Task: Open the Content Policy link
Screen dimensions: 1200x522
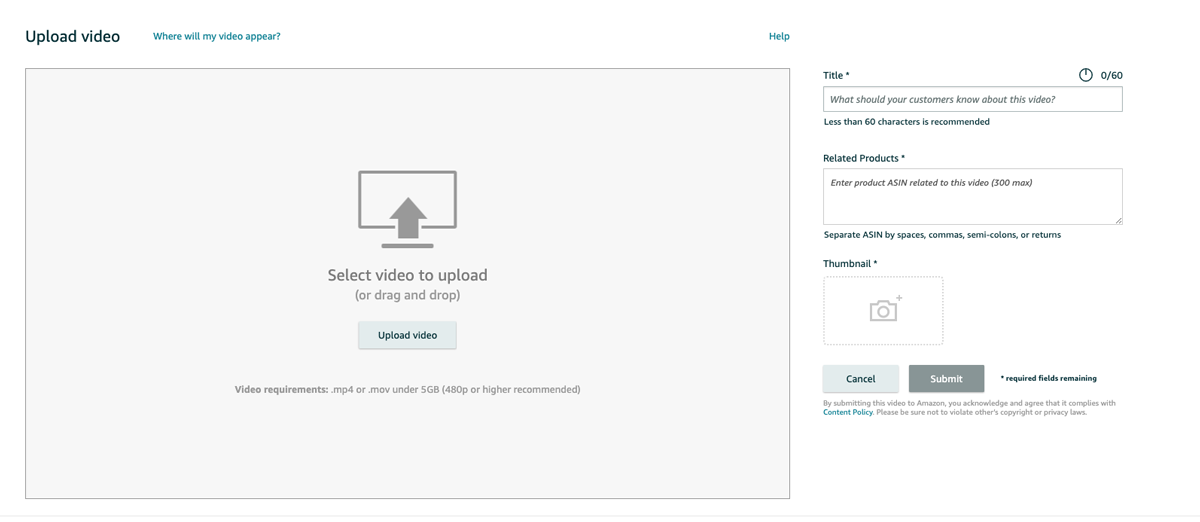Action: (848, 412)
